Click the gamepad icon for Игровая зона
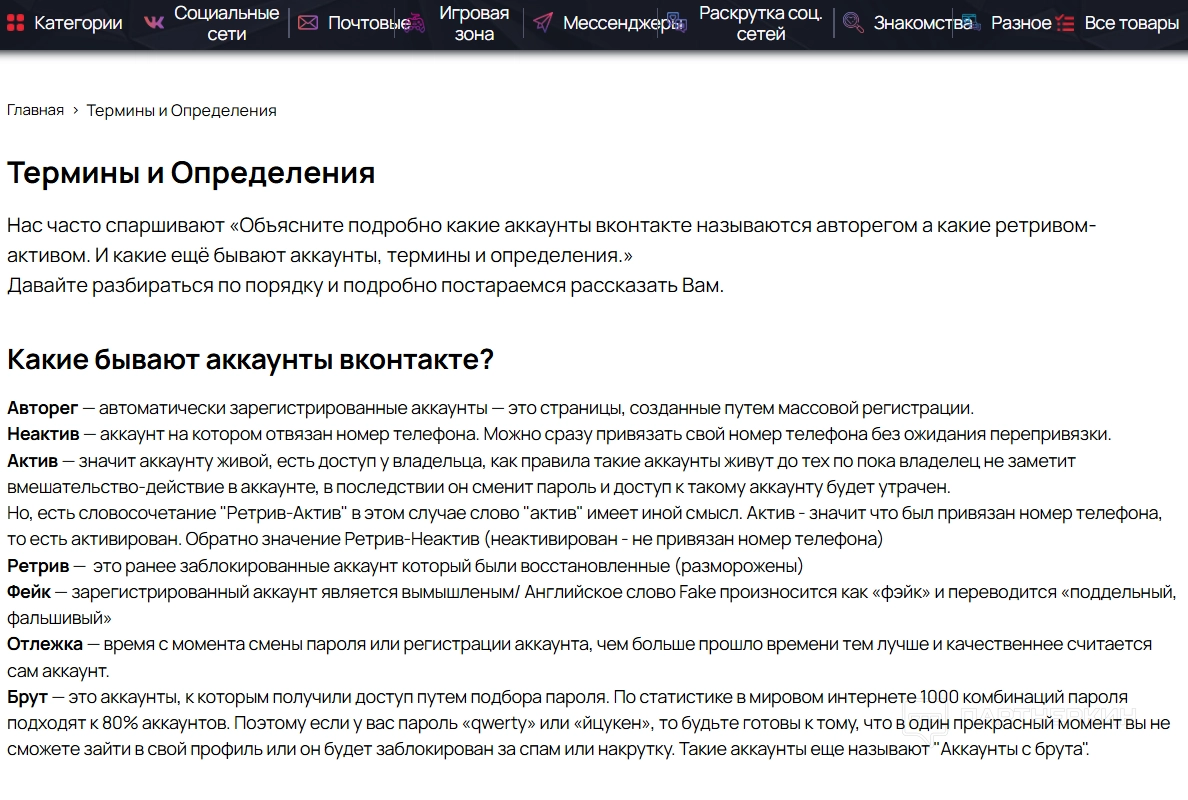 coord(416,23)
